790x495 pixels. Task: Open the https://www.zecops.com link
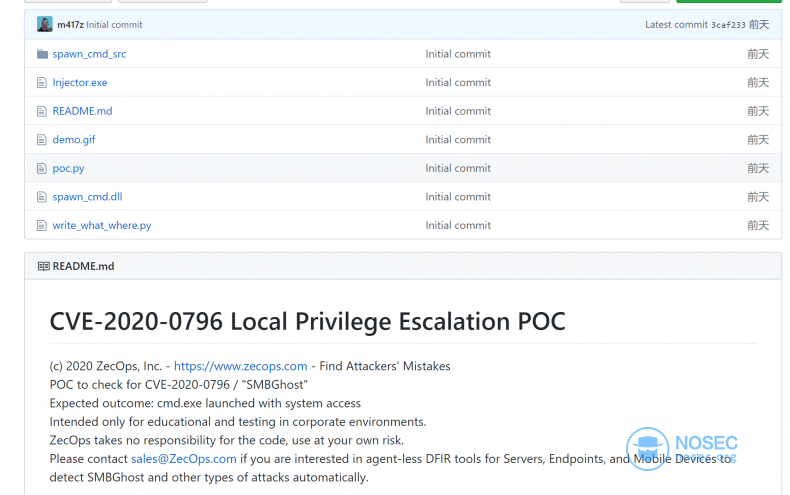(x=240, y=366)
